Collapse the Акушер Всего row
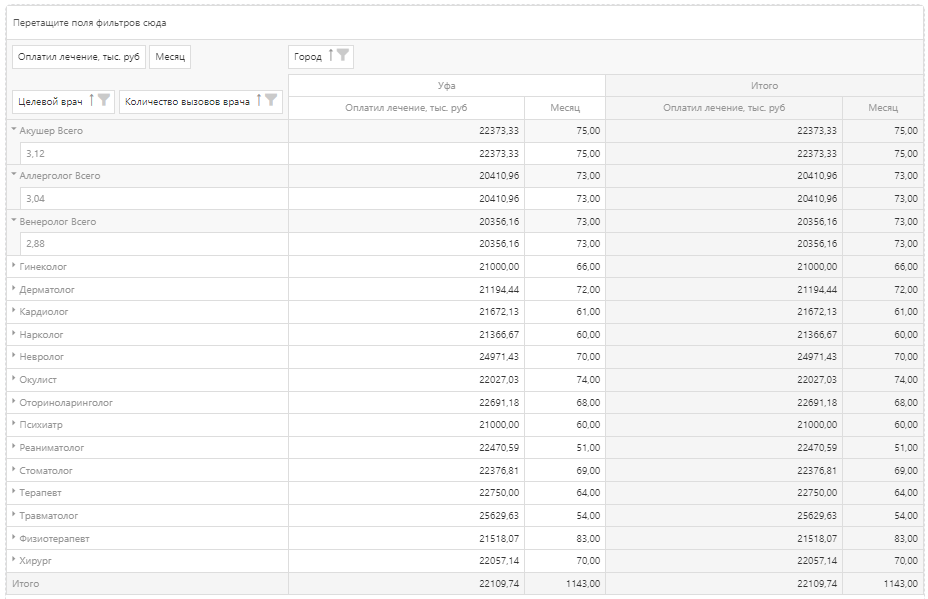Viewport: 928px width, 599px height. (x=14, y=130)
